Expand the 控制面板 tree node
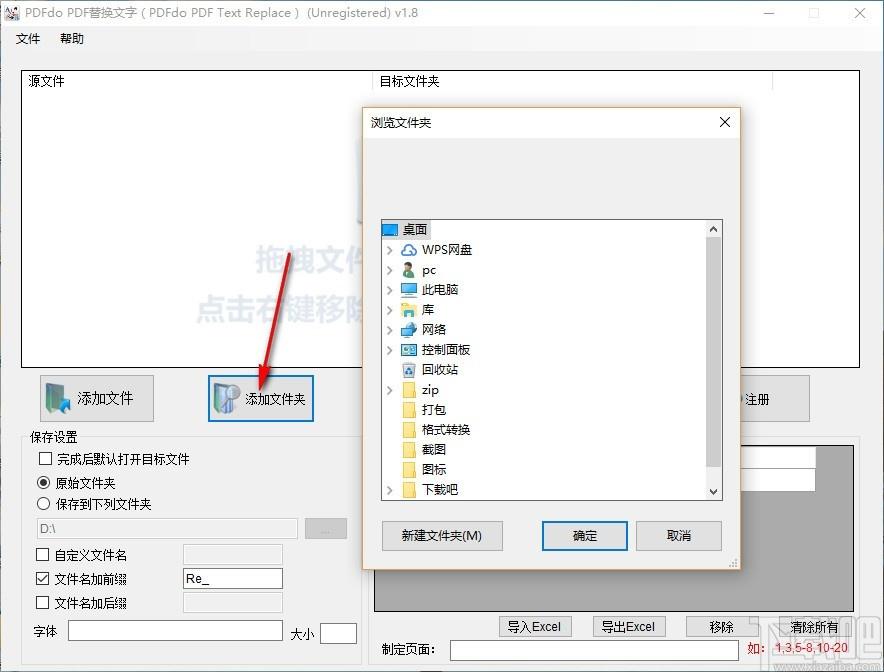This screenshot has height=672, width=884. (390, 350)
